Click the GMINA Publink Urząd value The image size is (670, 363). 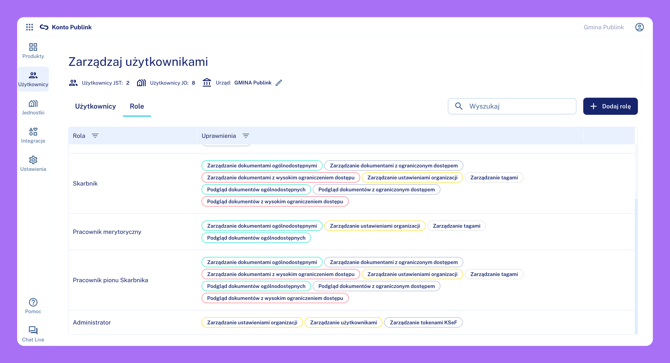(x=253, y=83)
